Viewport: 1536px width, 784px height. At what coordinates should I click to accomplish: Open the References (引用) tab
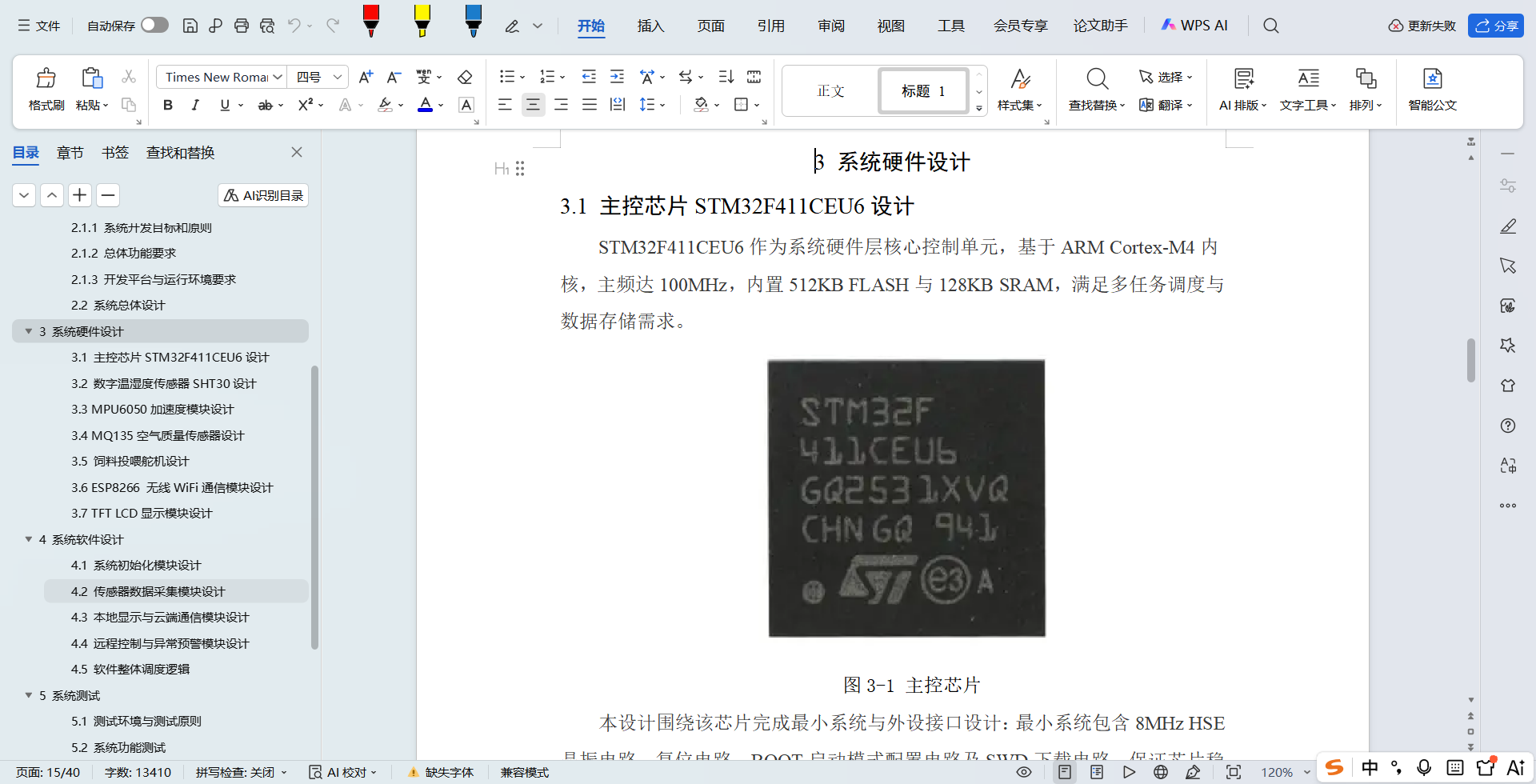tap(770, 26)
